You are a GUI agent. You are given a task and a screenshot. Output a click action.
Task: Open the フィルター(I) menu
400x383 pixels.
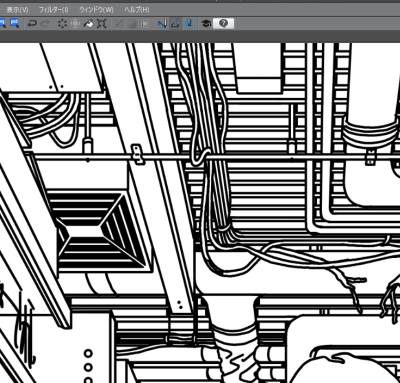tap(54, 10)
